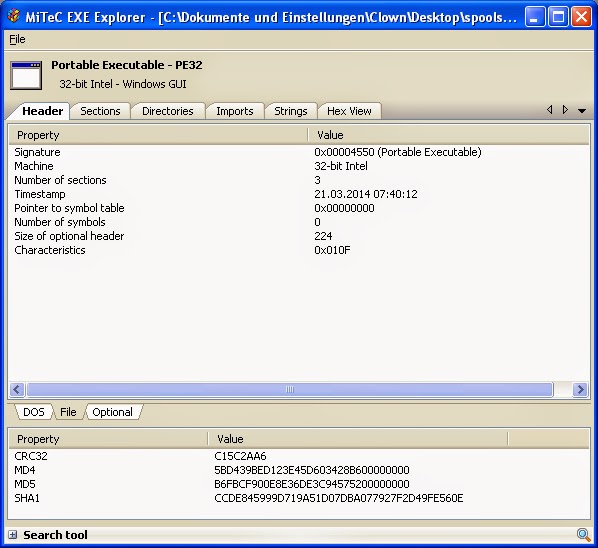
Task: Select the Timestamp row
Action: [x=299, y=194]
